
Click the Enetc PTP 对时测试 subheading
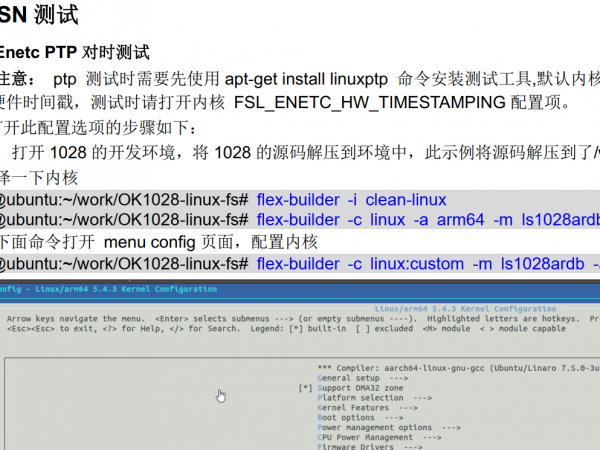click(x=75, y=53)
